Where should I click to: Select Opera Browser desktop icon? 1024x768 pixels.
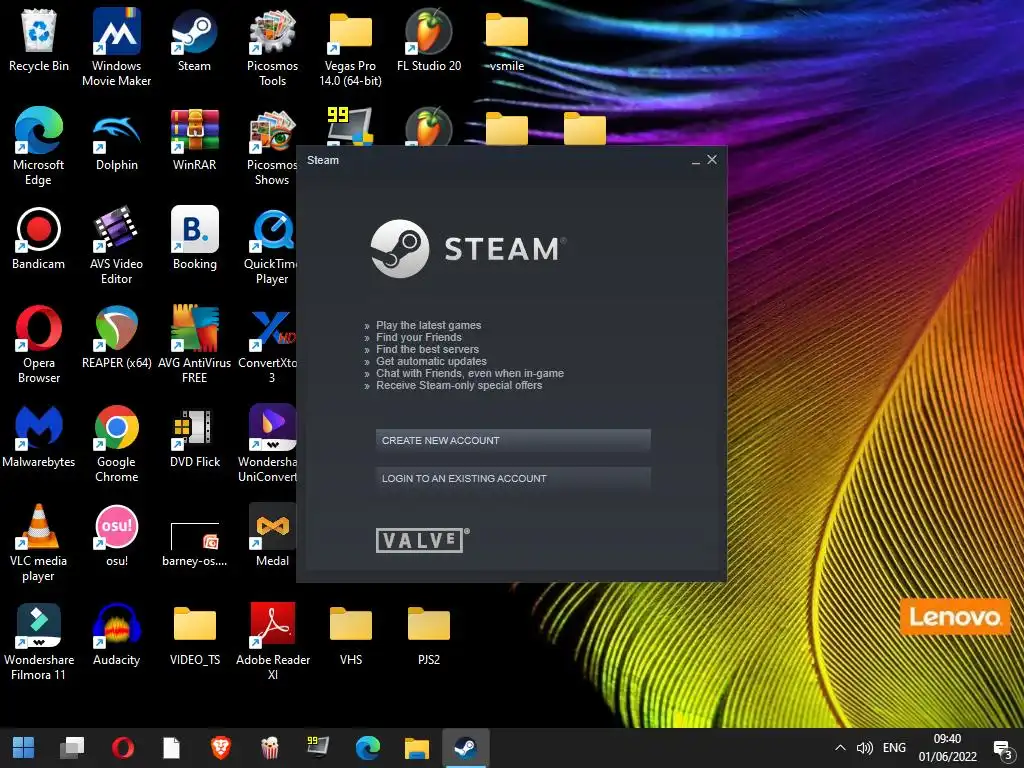coord(39,345)
